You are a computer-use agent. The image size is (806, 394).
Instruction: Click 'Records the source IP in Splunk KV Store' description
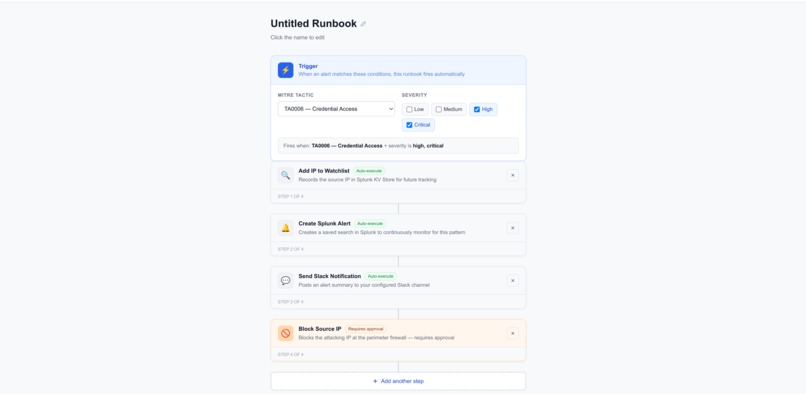coord(368,180)
